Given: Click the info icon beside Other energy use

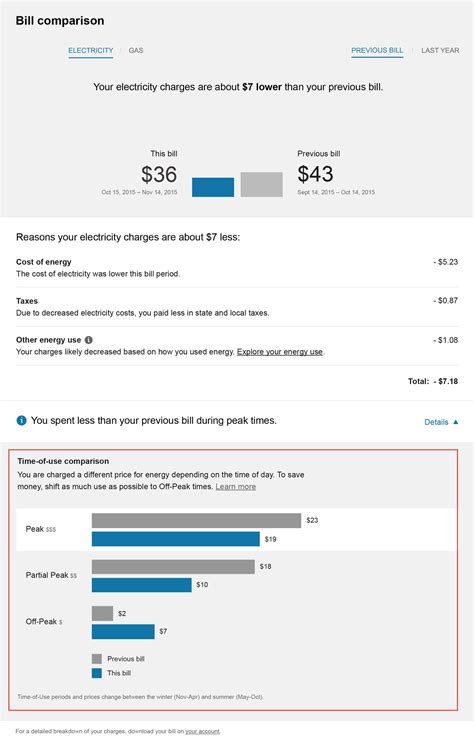Looking at the screenshot, I should (88, 340).
